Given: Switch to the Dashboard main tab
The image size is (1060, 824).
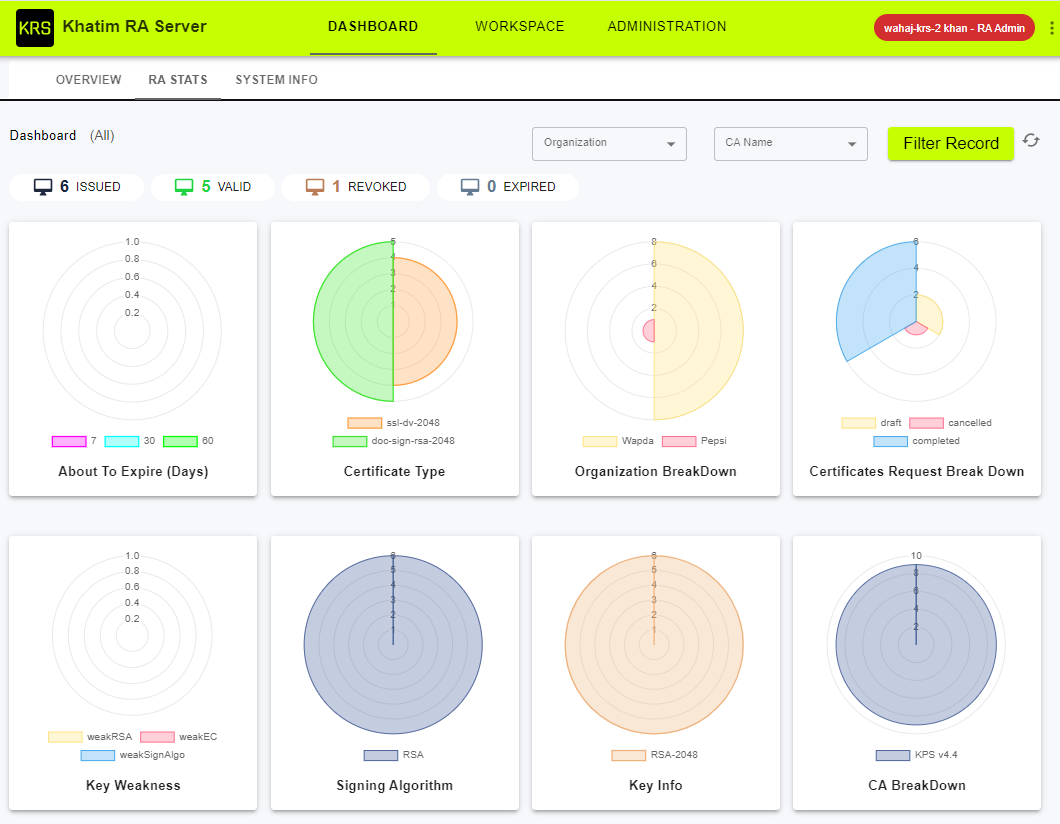Looking at the screenshot, I should pos(373,26).
